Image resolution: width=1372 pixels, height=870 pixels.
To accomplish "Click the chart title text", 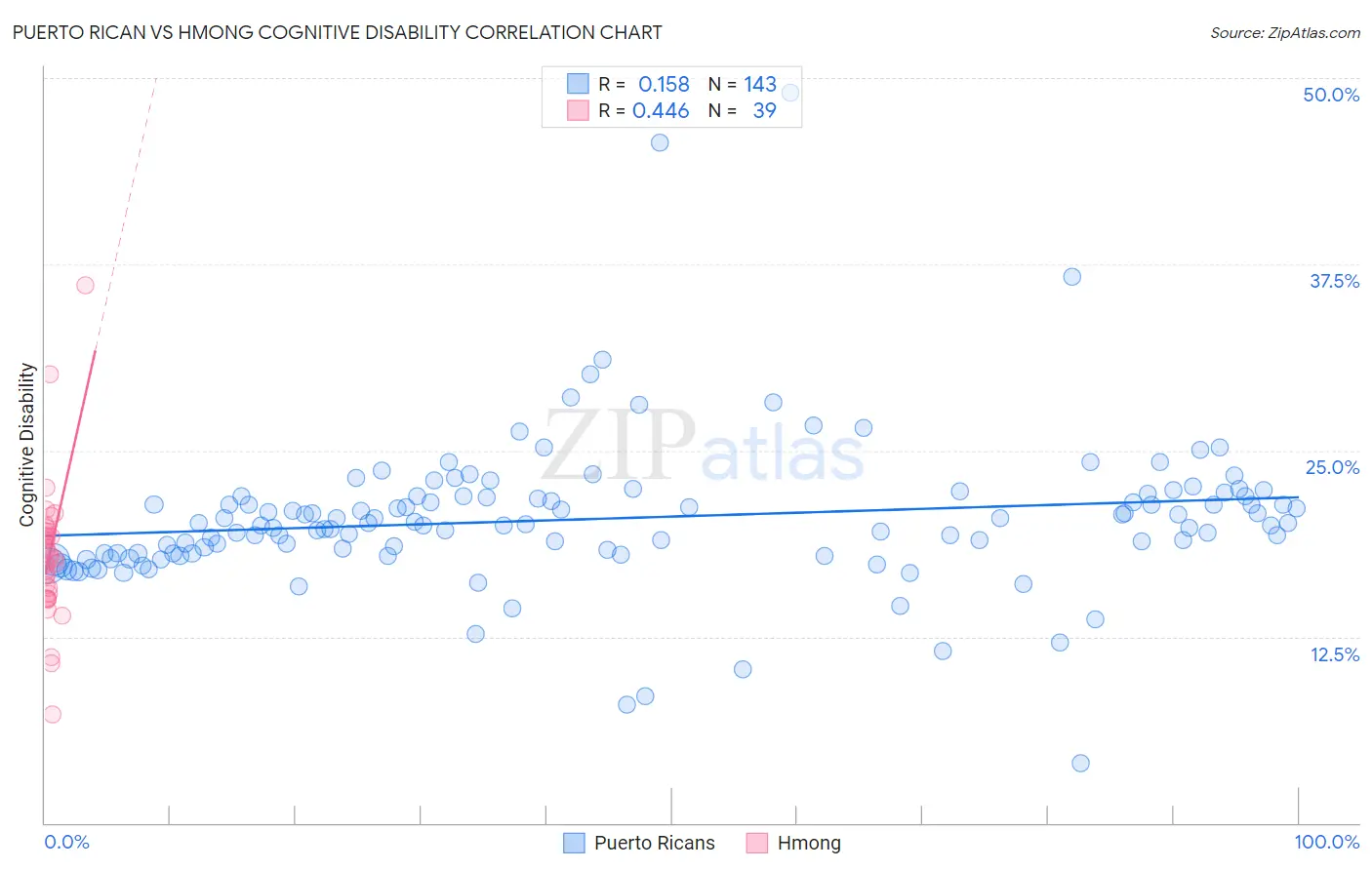I will [337, 32].
